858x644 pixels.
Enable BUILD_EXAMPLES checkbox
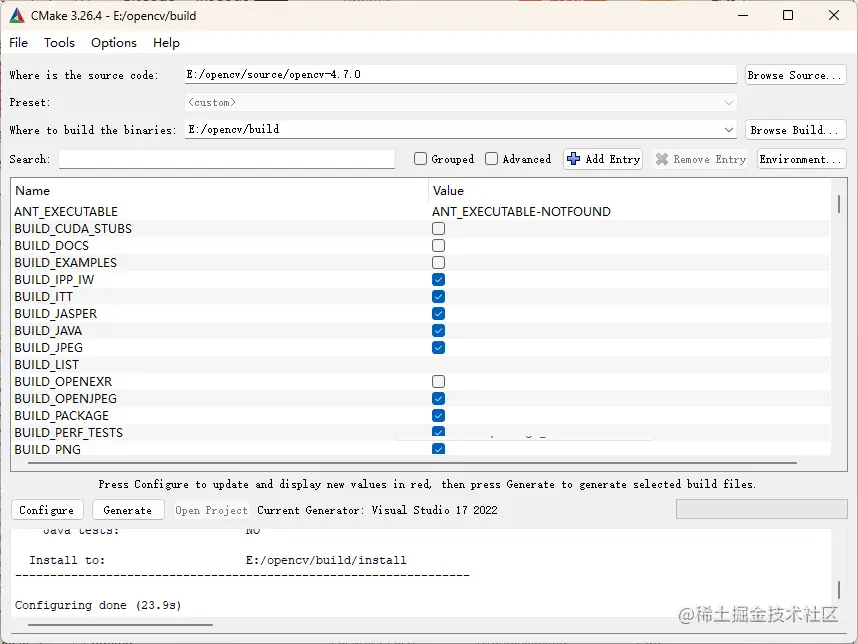pyautogui.click(x=438, y=263)
